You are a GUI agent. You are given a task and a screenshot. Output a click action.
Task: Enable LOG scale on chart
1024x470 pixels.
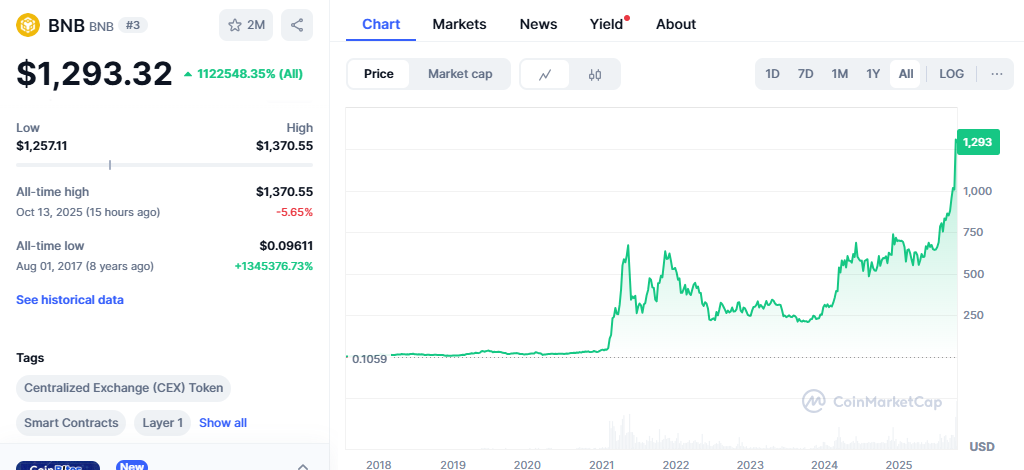tap(951, 74)
